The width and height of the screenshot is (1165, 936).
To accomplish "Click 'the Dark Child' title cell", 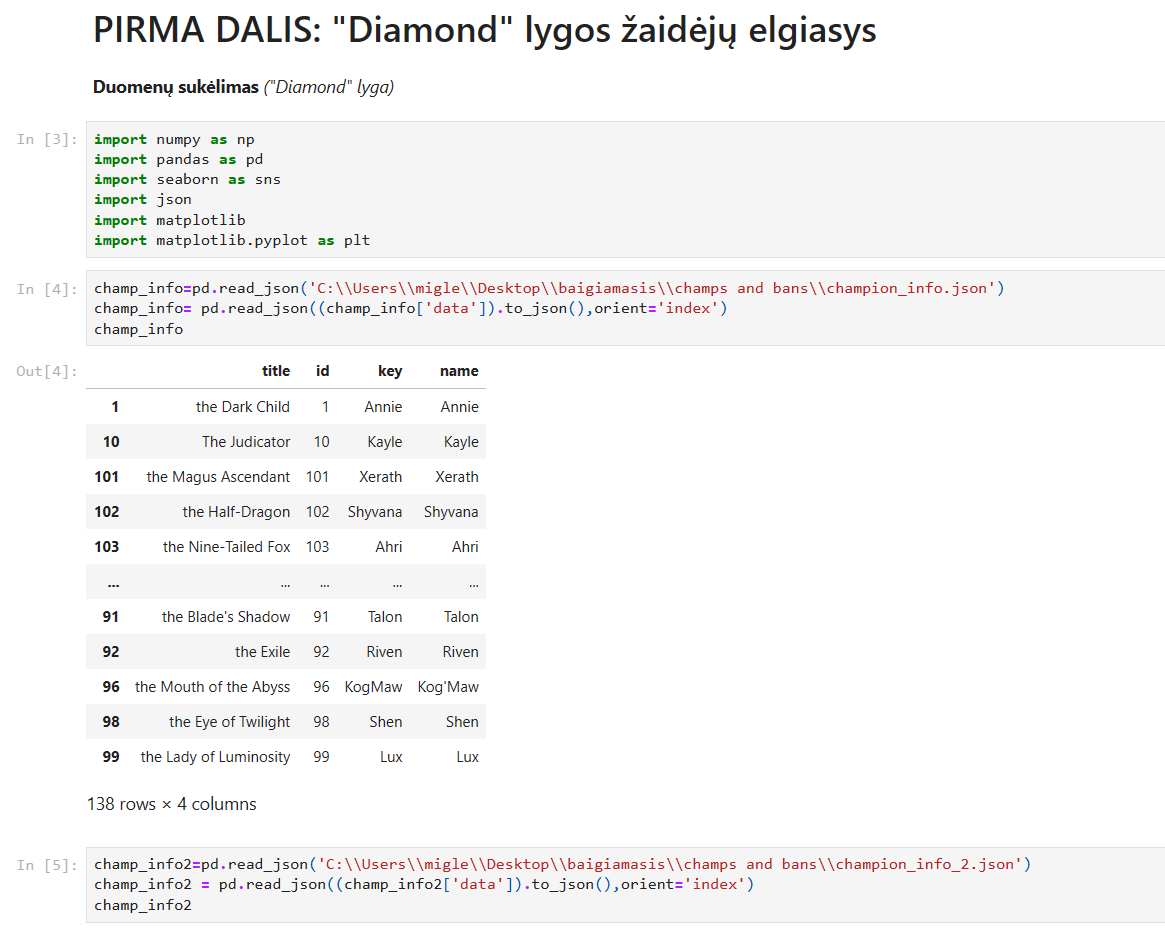I will pos(242,407).
